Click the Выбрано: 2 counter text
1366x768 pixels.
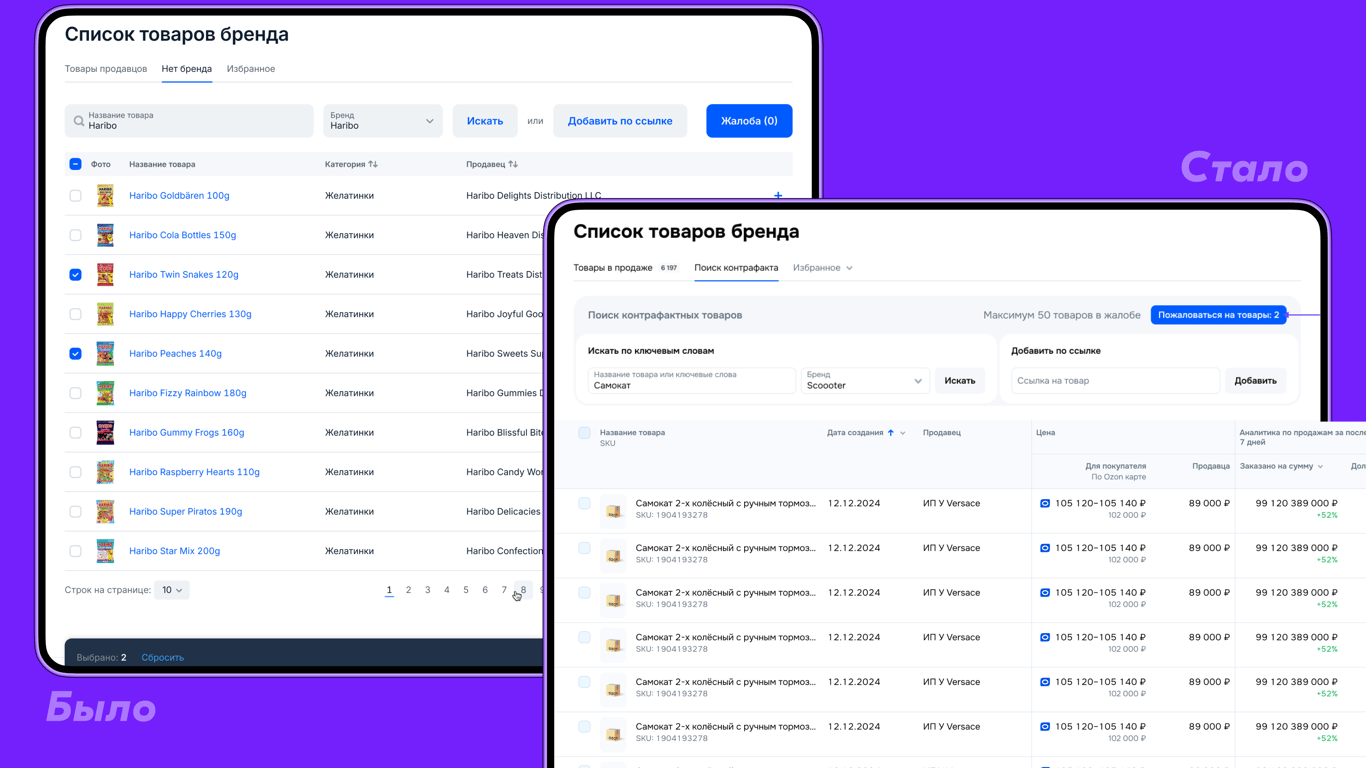pyautogui.click(x=102, y=658)
